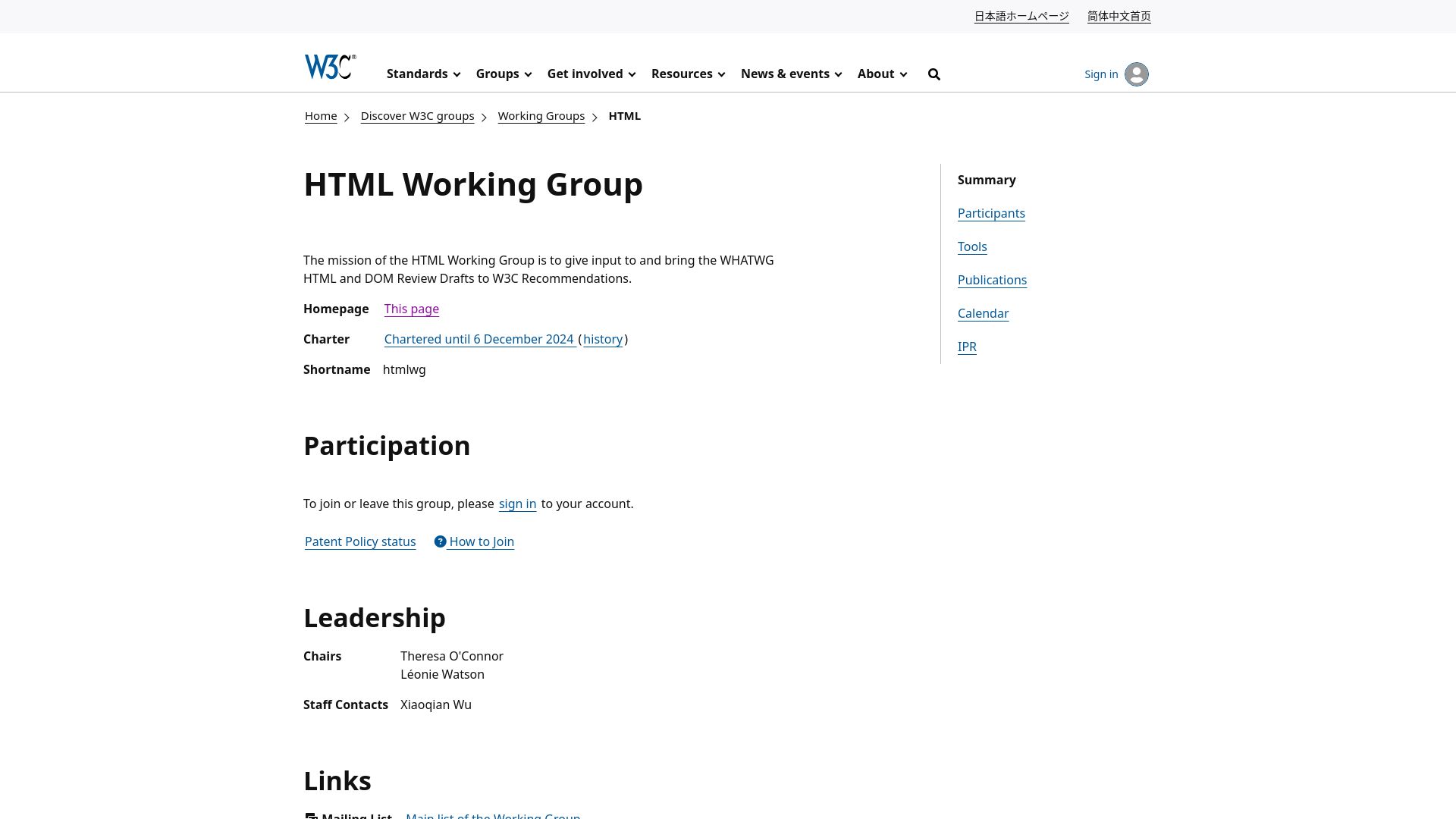Click chair name Léonie Watson
This screenshot has height=819, width=1456.
(442, 675)
